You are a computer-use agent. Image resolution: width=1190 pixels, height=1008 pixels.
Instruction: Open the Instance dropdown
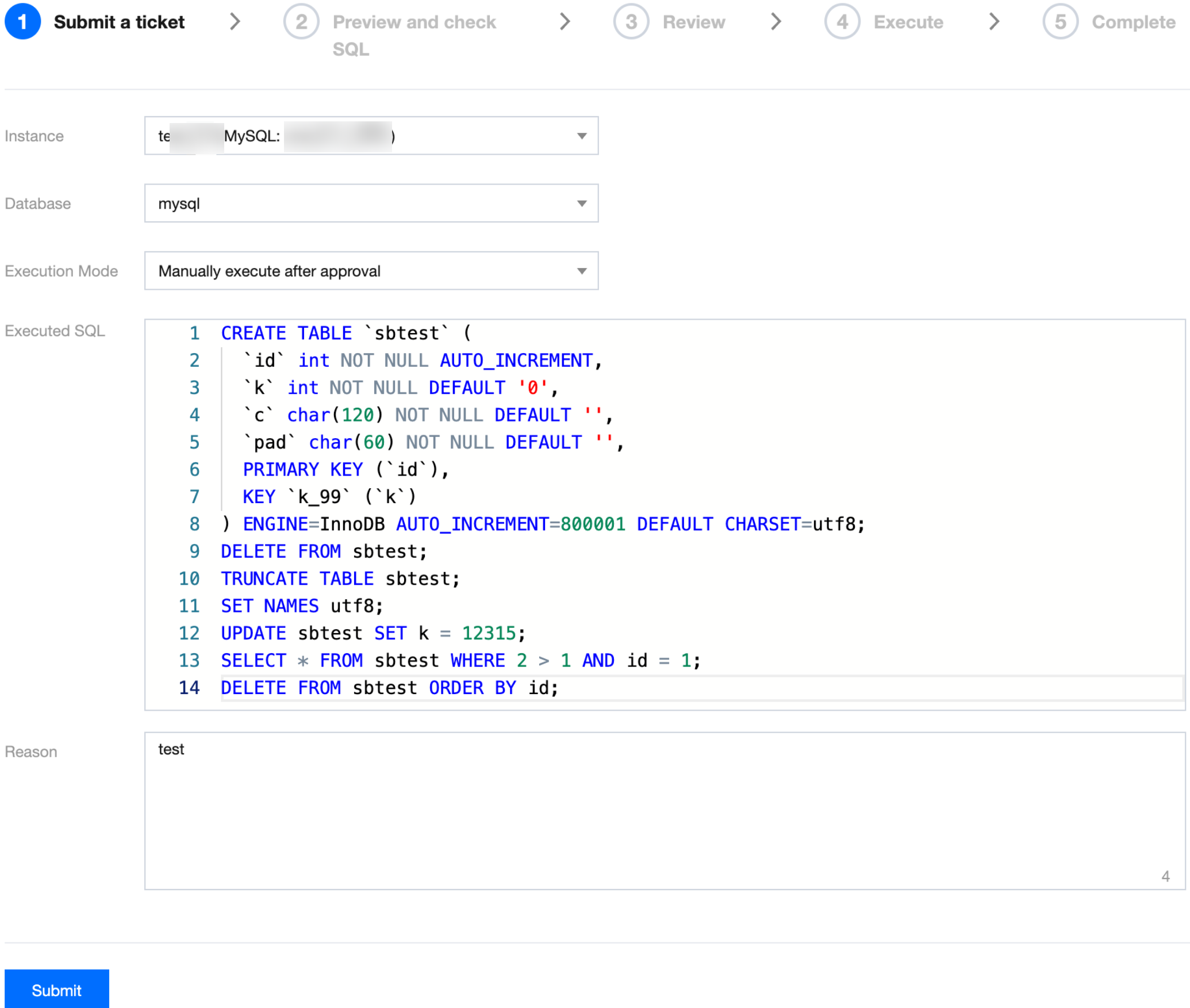(371, 136)
